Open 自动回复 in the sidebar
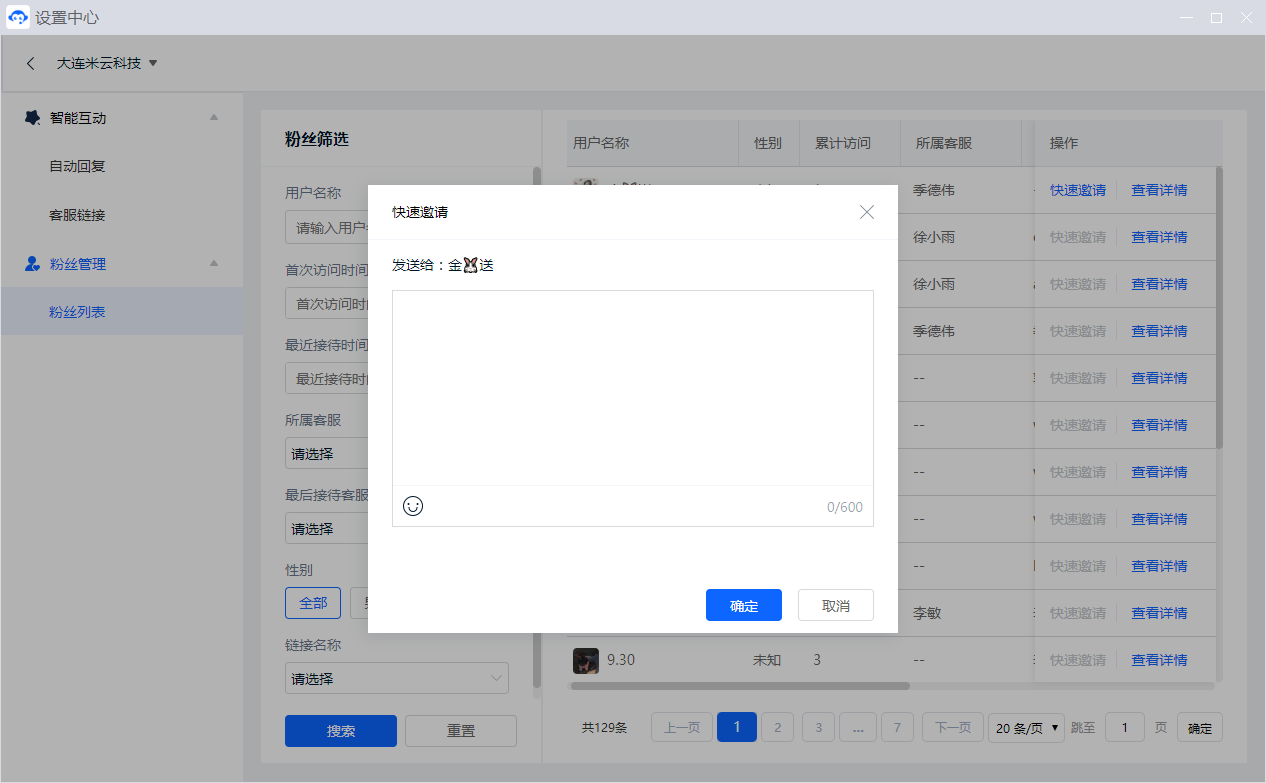 (77, 167)
